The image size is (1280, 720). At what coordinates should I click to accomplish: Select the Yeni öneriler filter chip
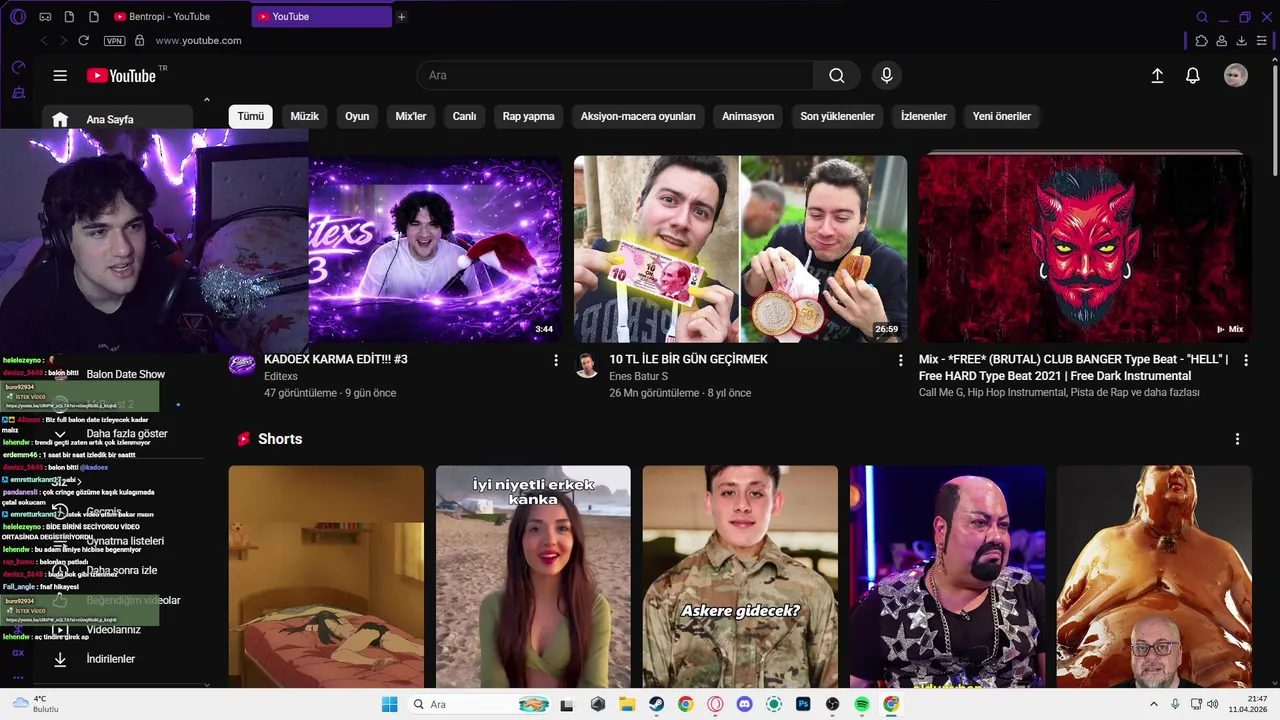[x=1002, y=116]
